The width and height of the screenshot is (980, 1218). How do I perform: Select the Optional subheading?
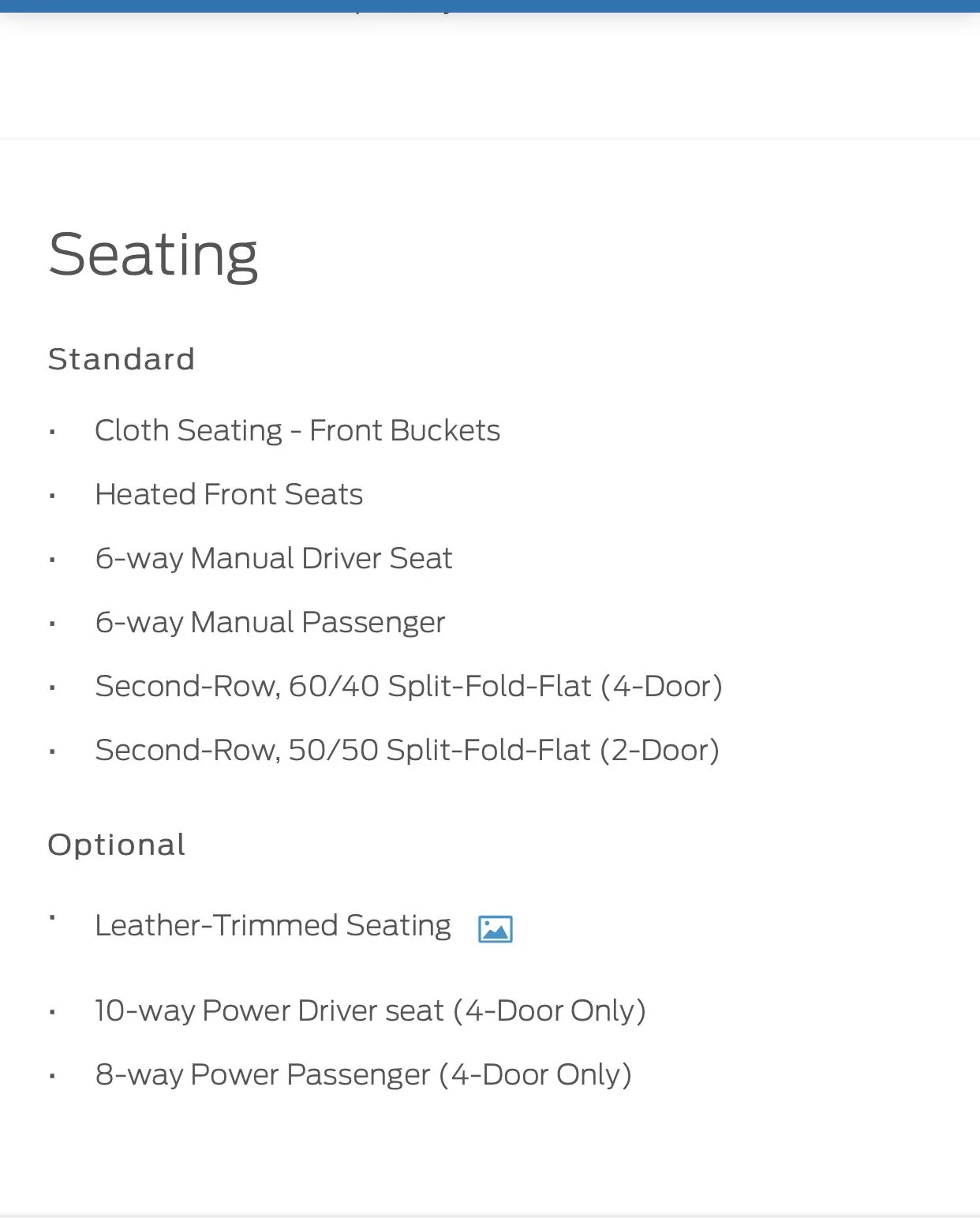pos(117,845)
